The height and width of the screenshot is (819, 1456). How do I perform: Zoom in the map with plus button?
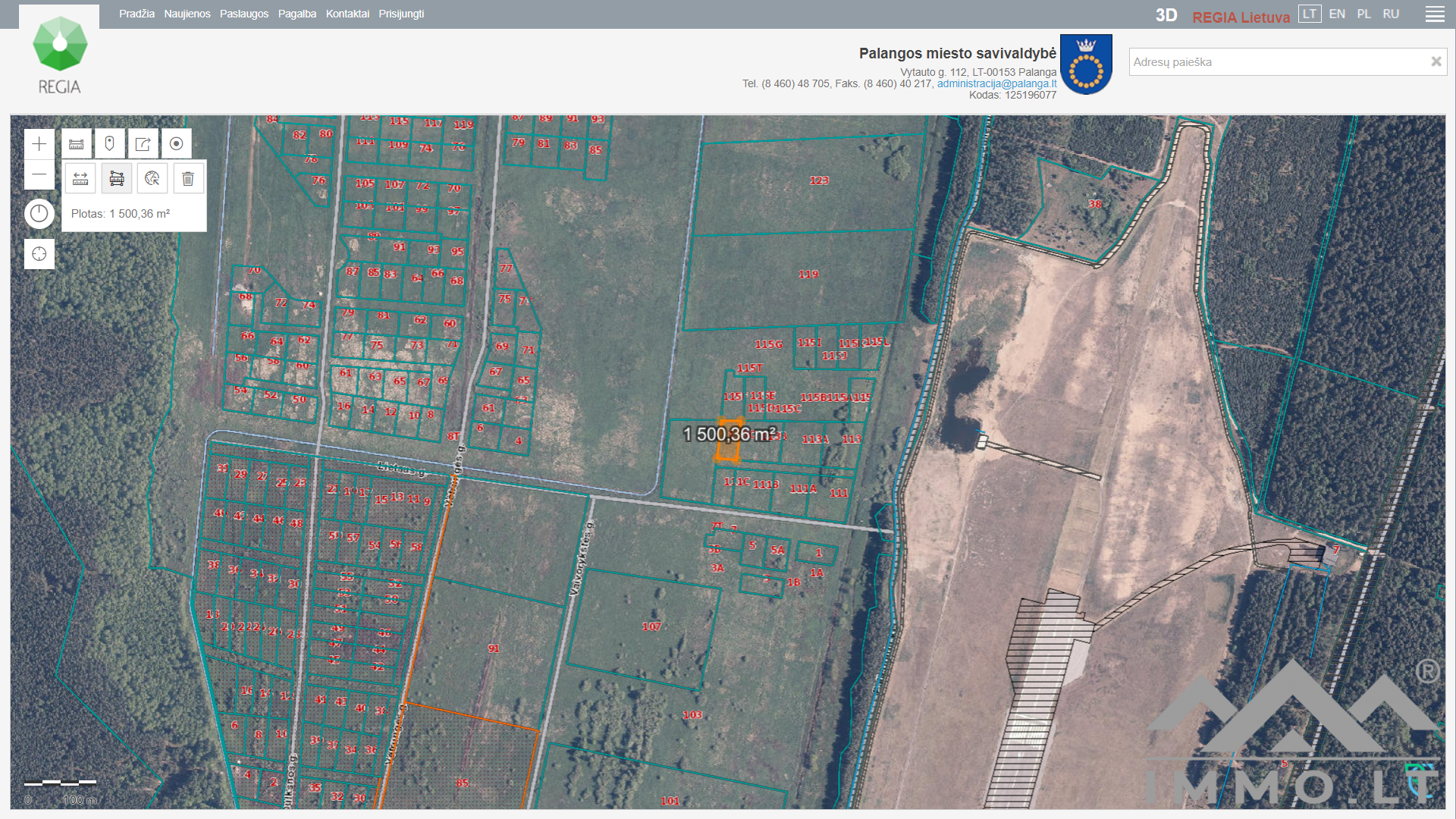[x=39, y=144]
